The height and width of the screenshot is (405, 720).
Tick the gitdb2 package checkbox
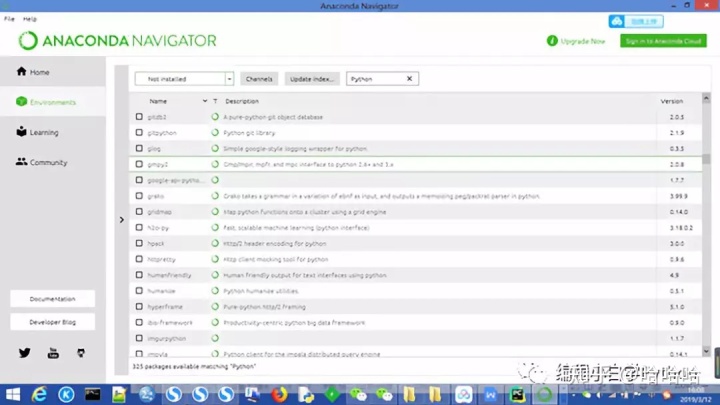(x=139, y=117)
